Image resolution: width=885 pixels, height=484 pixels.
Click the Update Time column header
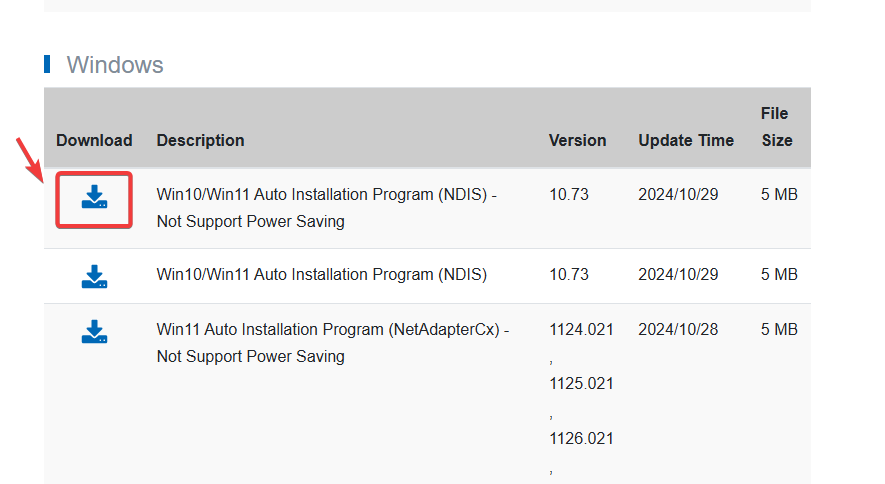pyautogui.click(x=686, y=140)
